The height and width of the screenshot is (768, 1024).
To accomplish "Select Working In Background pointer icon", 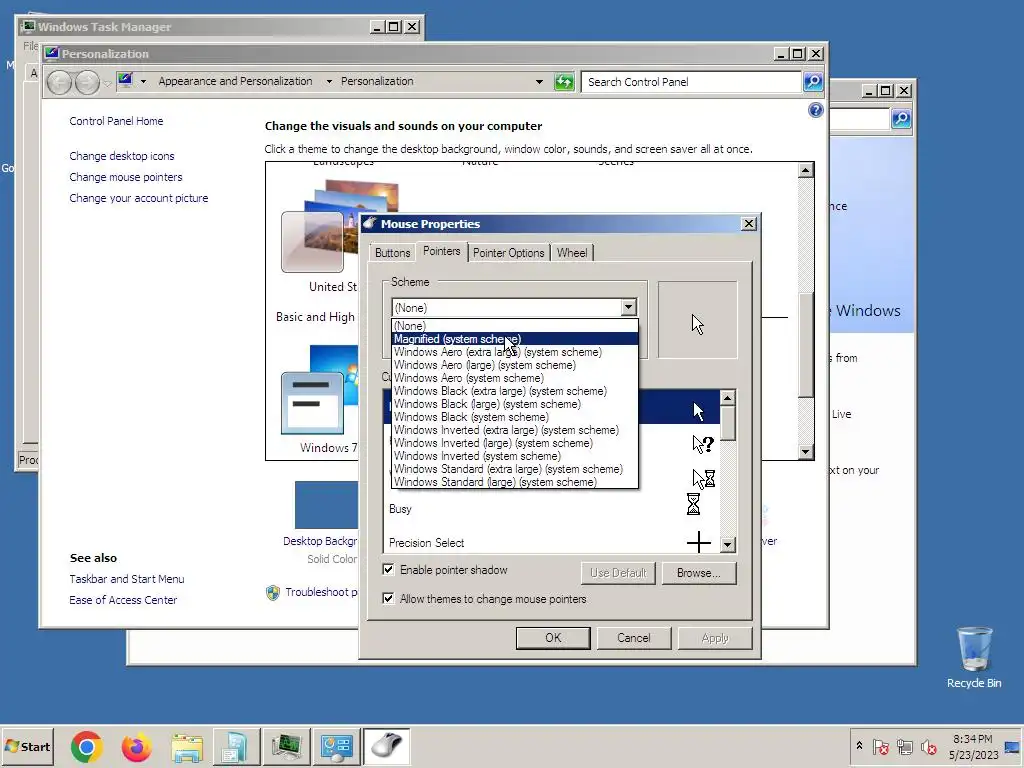I will tap(703, 478).
